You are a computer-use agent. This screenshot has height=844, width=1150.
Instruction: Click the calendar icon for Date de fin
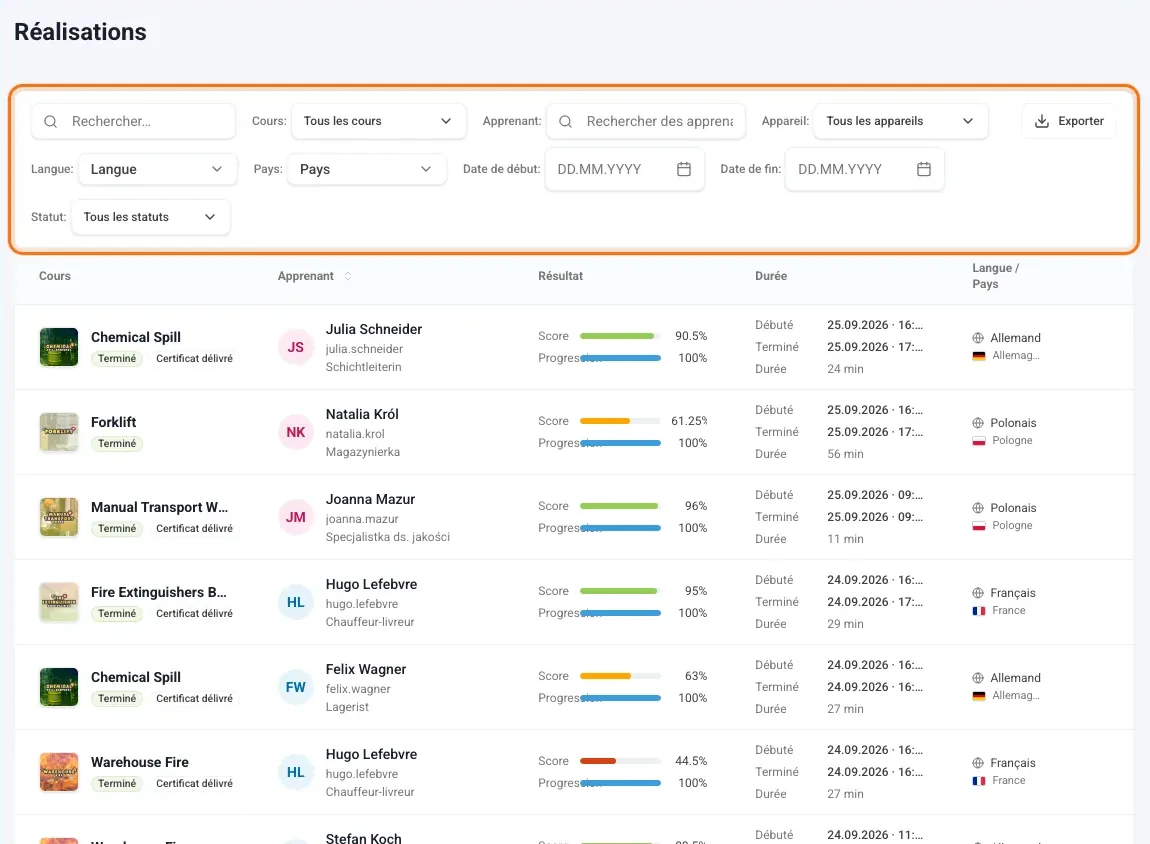pyautogui.click(x=924, y=169)
